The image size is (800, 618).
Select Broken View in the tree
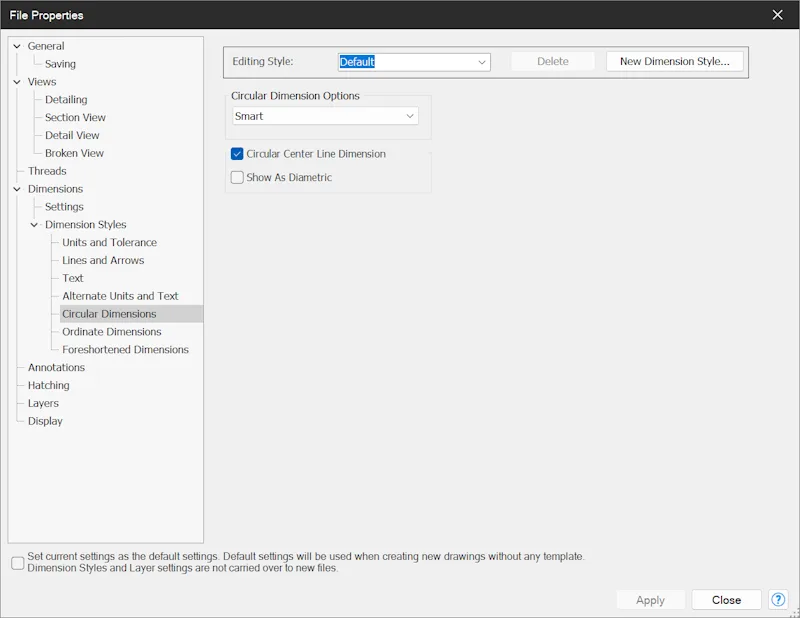[74, 153]
